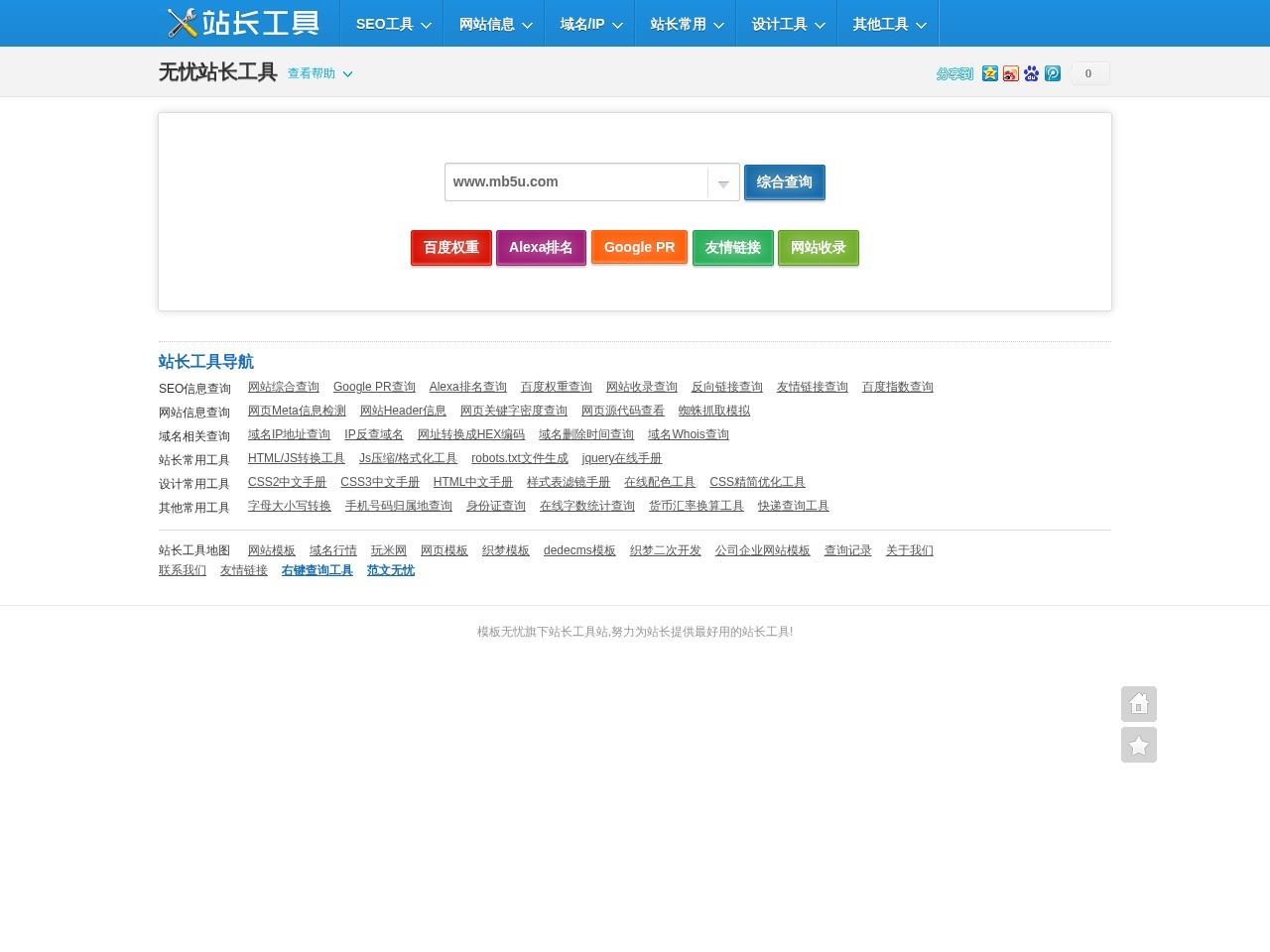Screen dimensions: 1270x952
Task: Open the 友情链接查询 link
Action: [x=813, y=387]
